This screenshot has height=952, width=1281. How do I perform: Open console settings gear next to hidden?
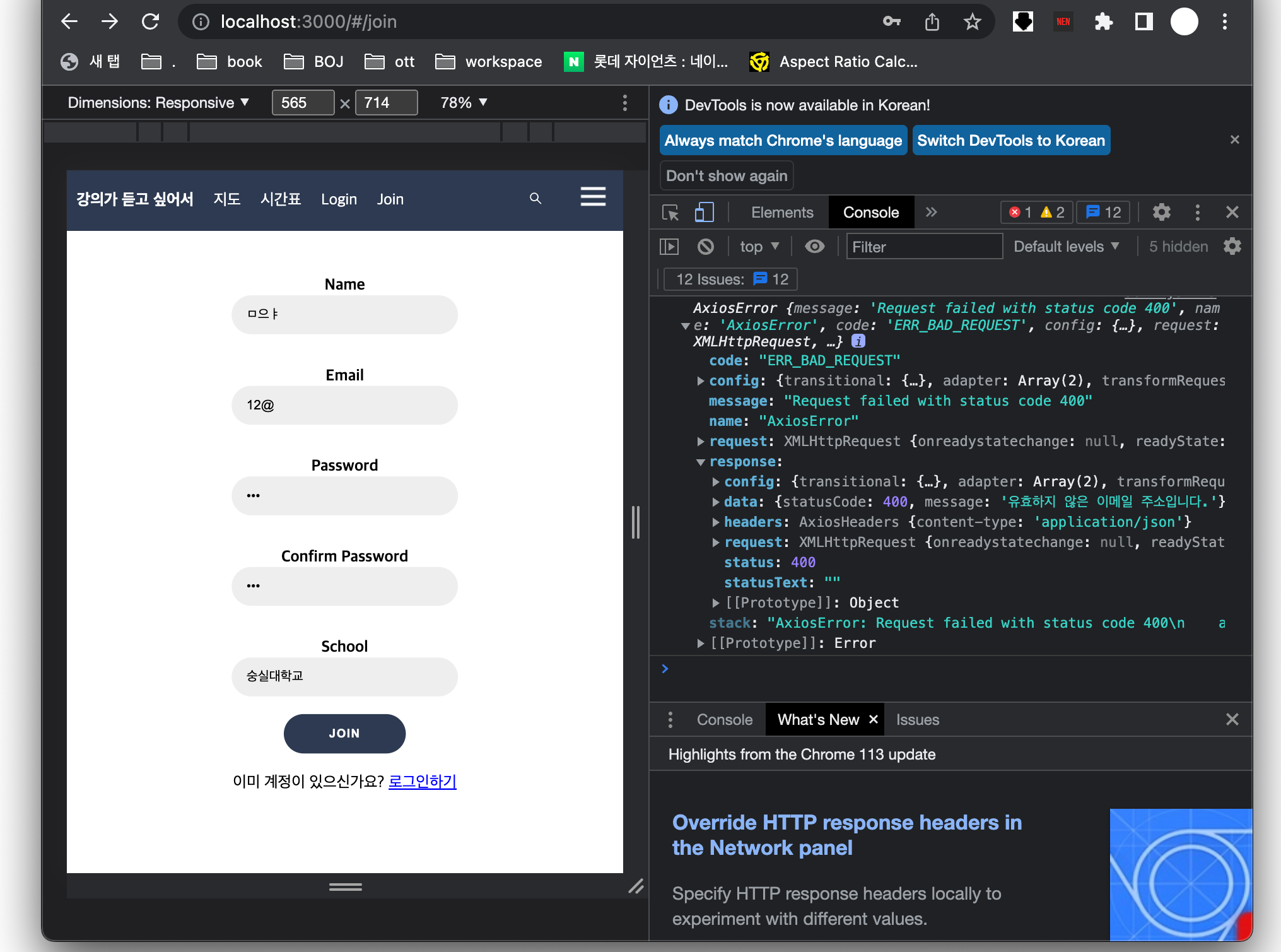pyautogui.click(x=1232, y=247)
